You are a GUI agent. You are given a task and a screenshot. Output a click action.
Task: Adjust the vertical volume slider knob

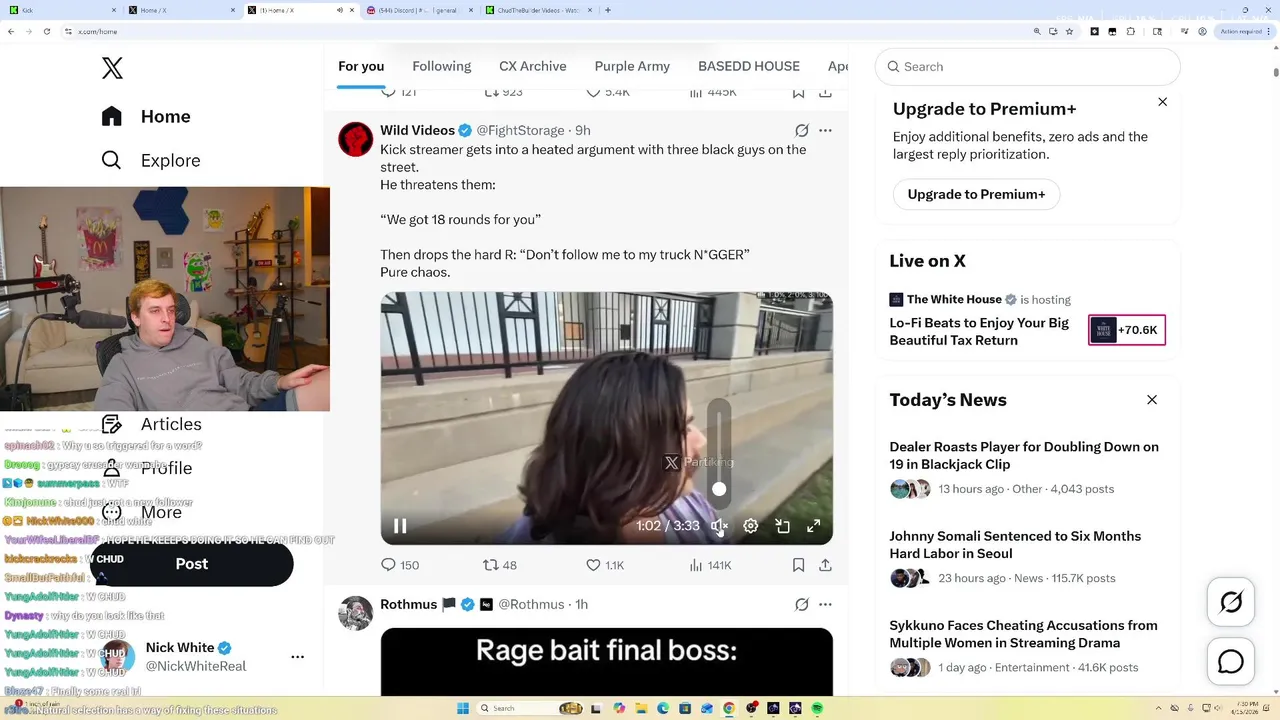coord(719,489)
